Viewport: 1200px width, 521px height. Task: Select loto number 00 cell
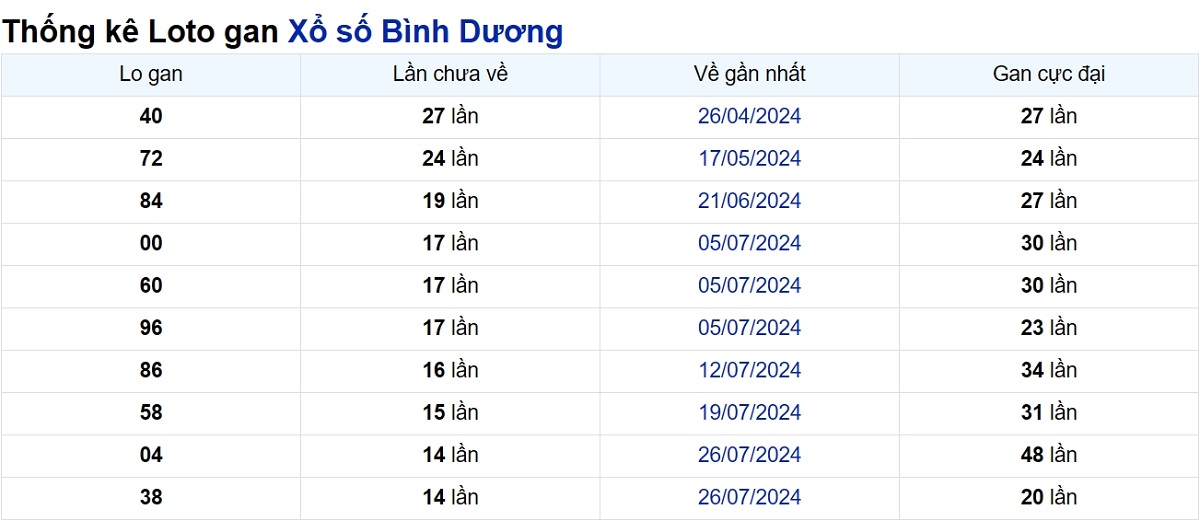coord(151,243)
